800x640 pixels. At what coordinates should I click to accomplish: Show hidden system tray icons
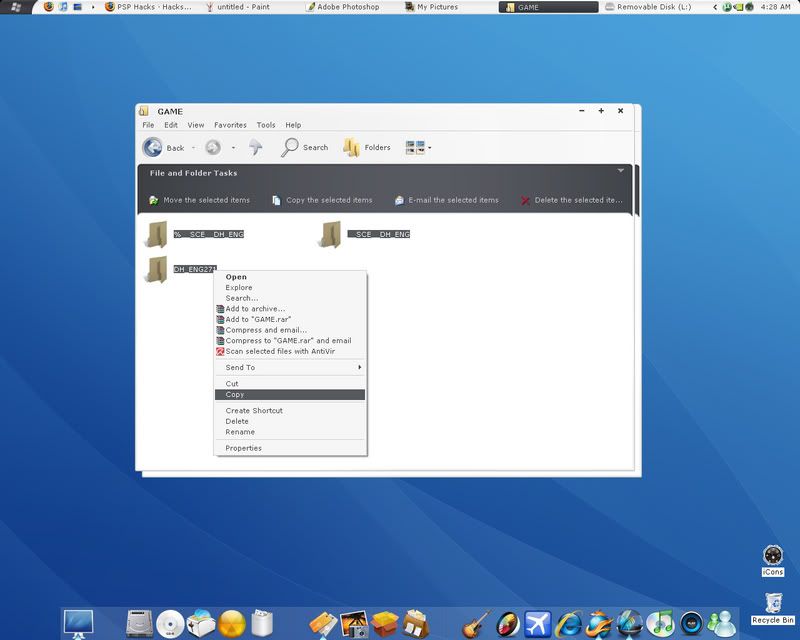point(715,7)
